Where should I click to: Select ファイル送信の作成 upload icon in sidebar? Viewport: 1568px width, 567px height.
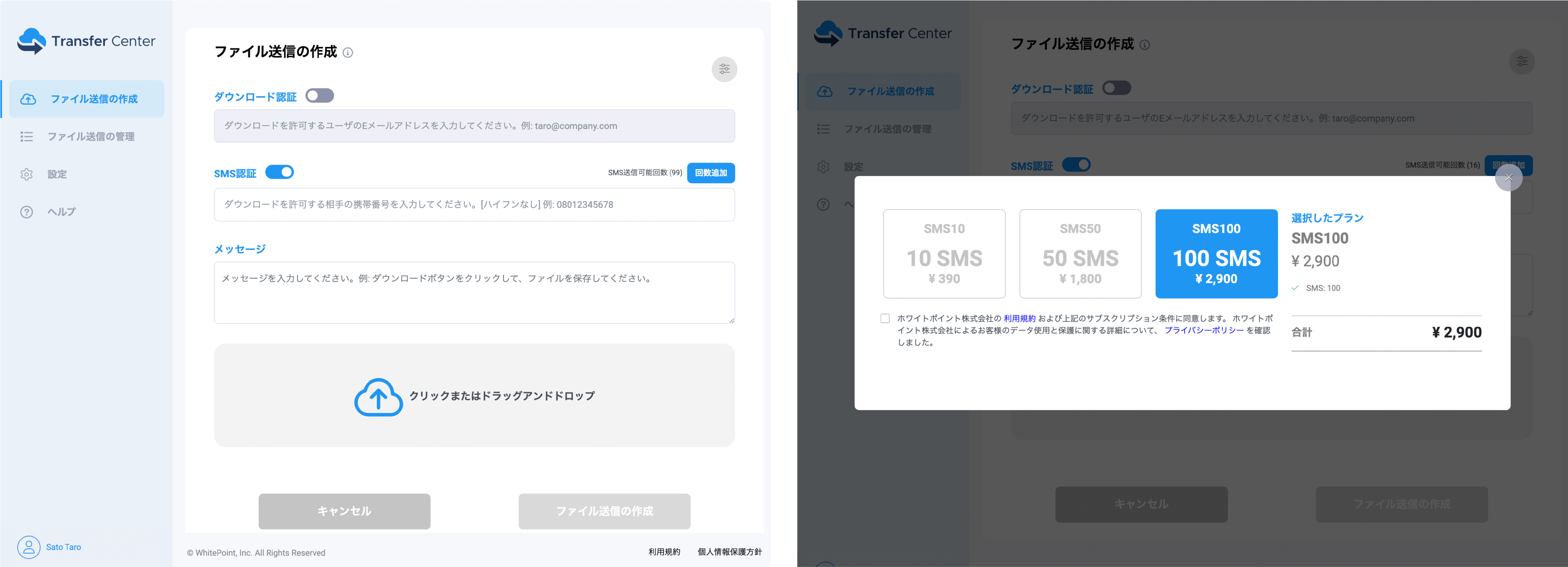tap(28, 98)
